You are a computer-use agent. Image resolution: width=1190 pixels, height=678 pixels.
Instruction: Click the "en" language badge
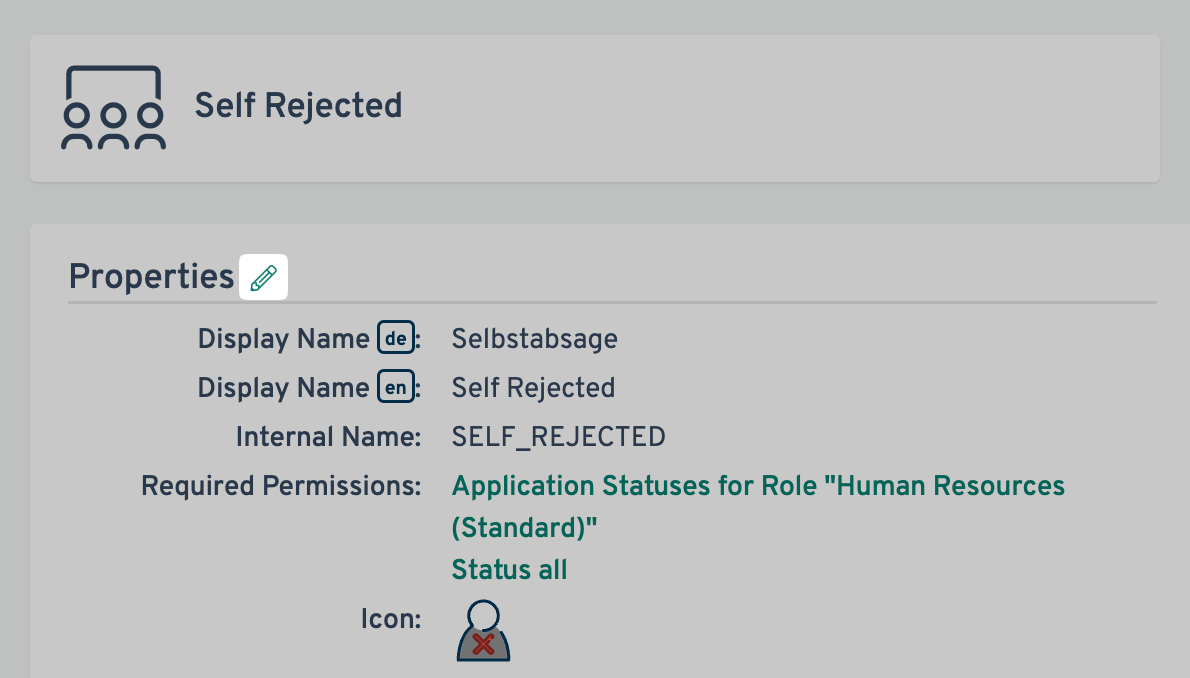395,388
